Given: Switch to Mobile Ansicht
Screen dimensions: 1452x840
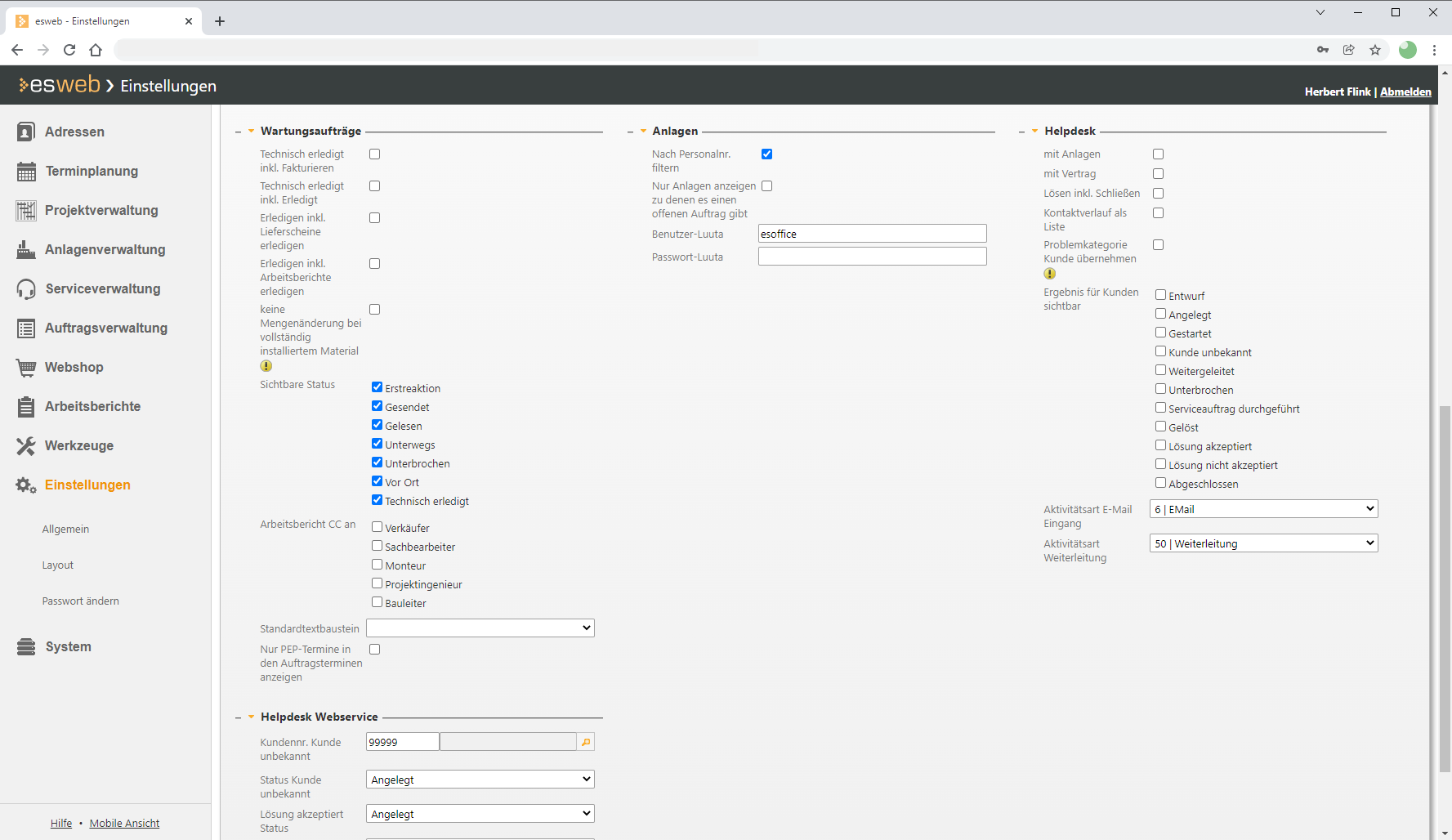Looking at the screenshot, I should pos(124,823).
